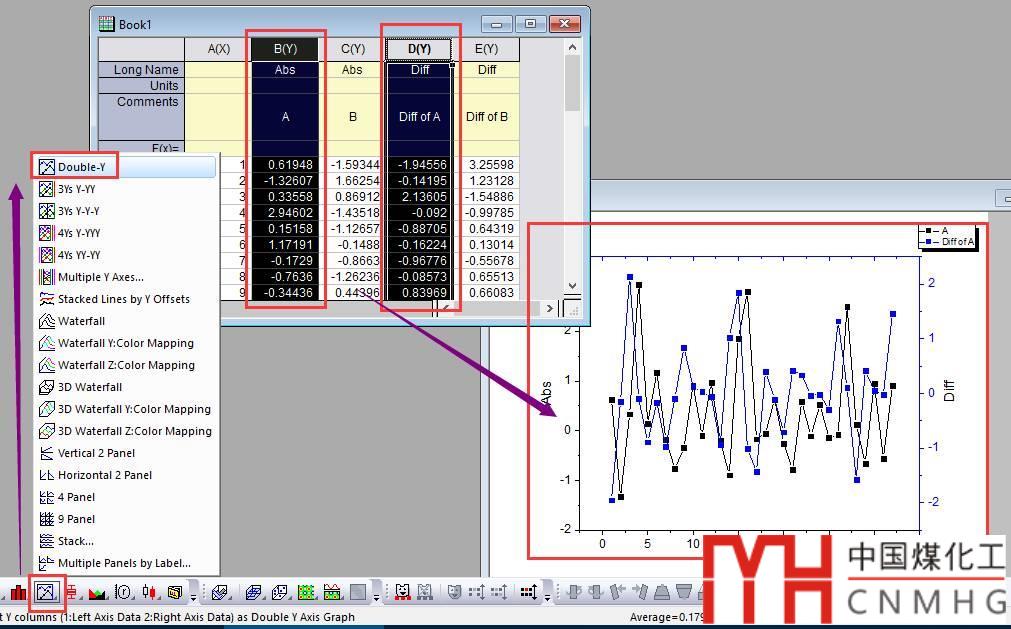
Task: Click the Multi-Panel/Axis plot toolbar icon
Action: click(45, 592)
